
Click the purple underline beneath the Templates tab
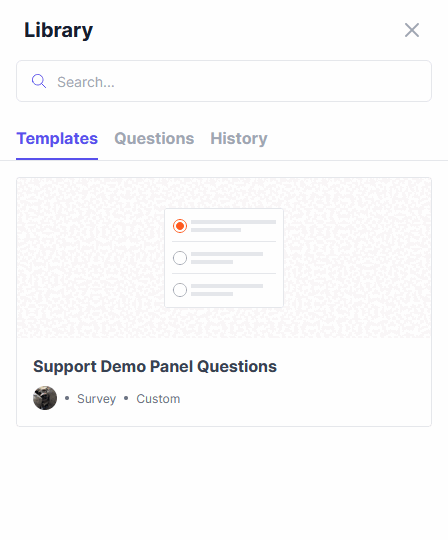coord(57,159)
